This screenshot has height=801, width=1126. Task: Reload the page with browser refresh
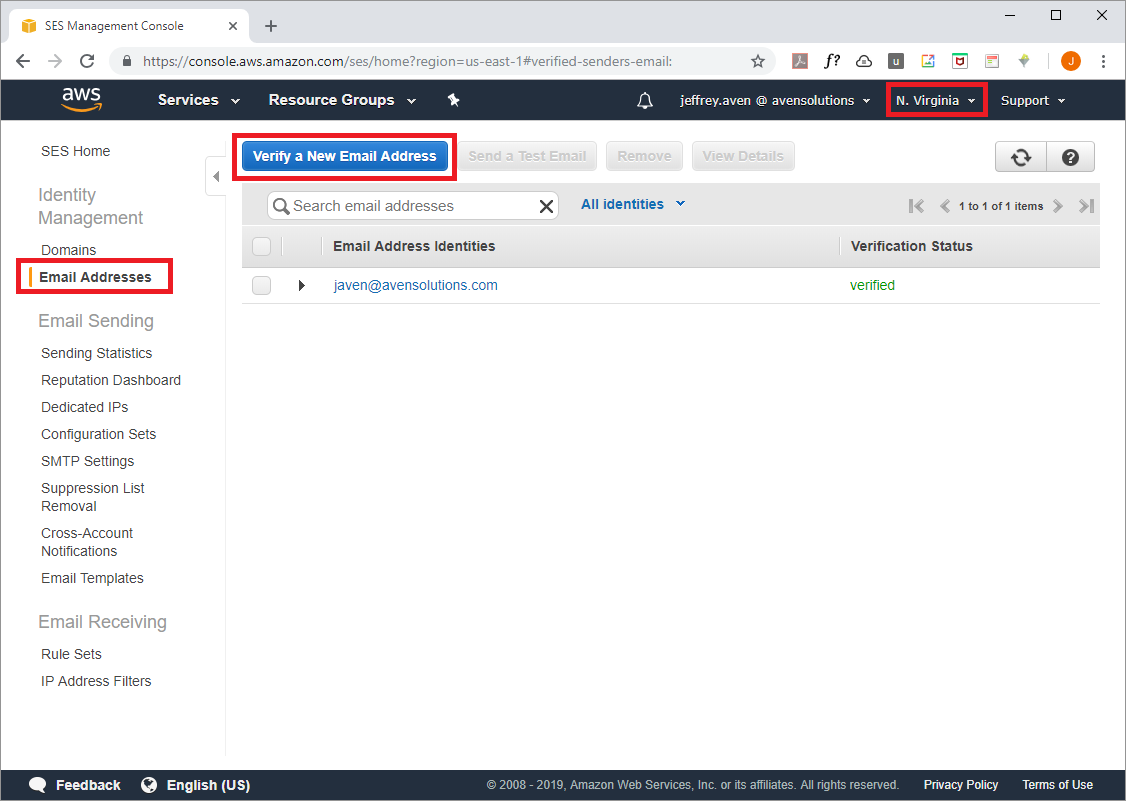click(87, 61)
